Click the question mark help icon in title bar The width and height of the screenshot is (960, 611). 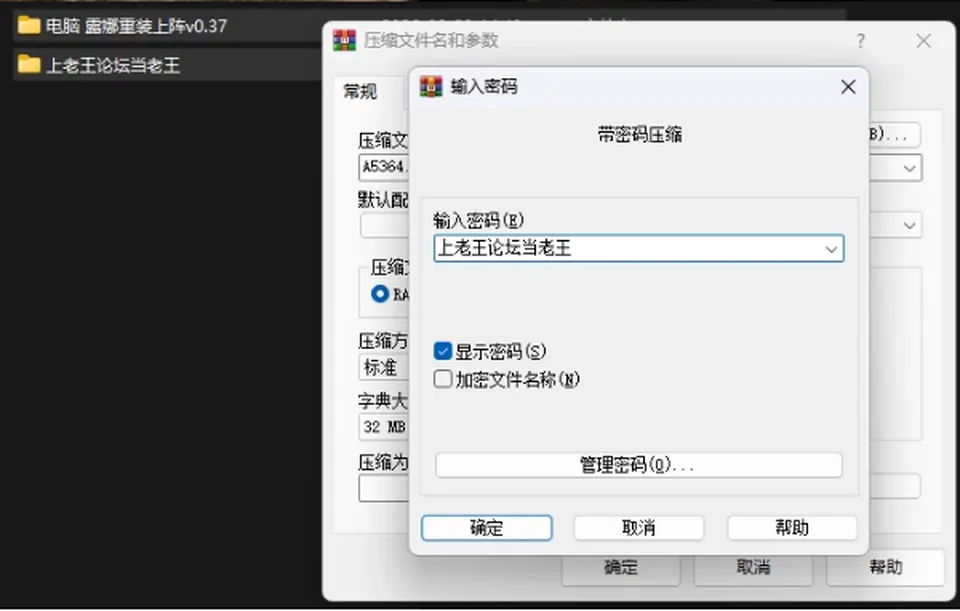click(x=860, y=41)
